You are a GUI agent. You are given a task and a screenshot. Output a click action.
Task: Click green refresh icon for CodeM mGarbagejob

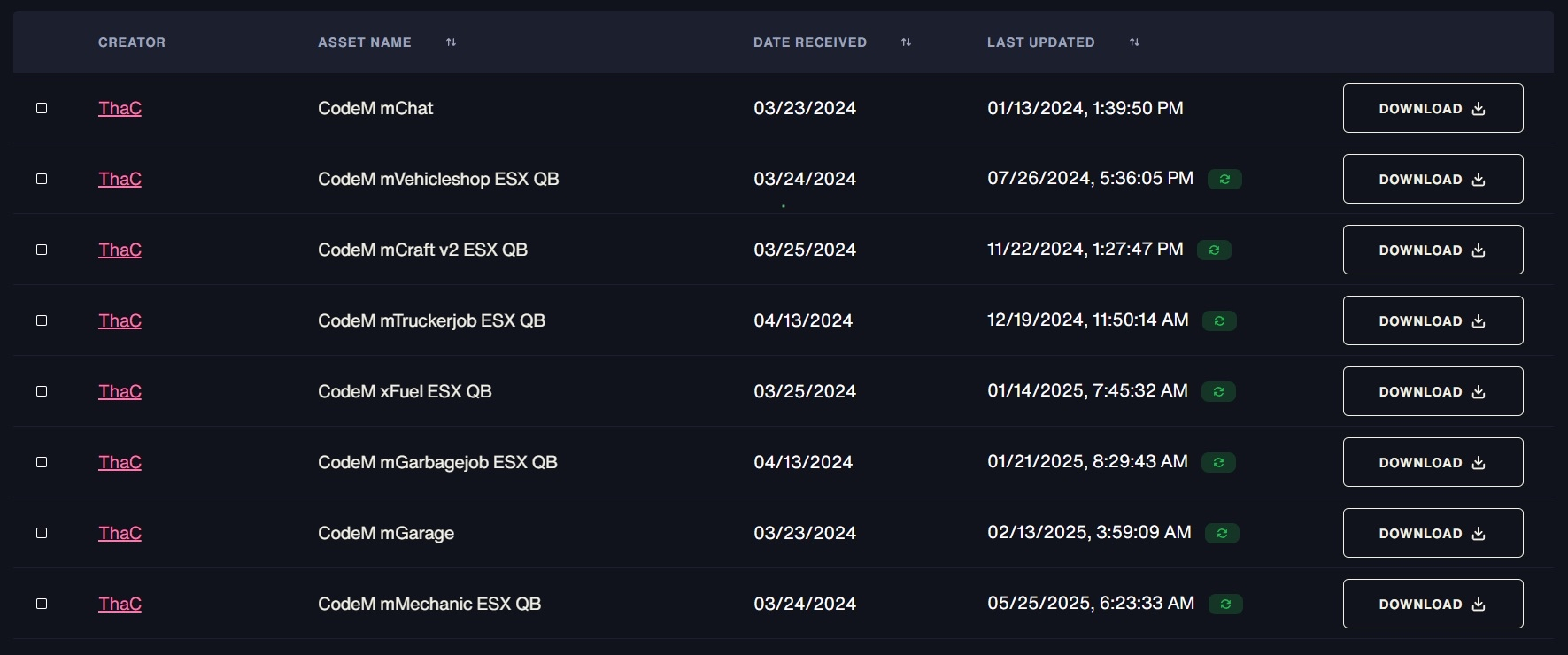click(x=1218, y=462)
